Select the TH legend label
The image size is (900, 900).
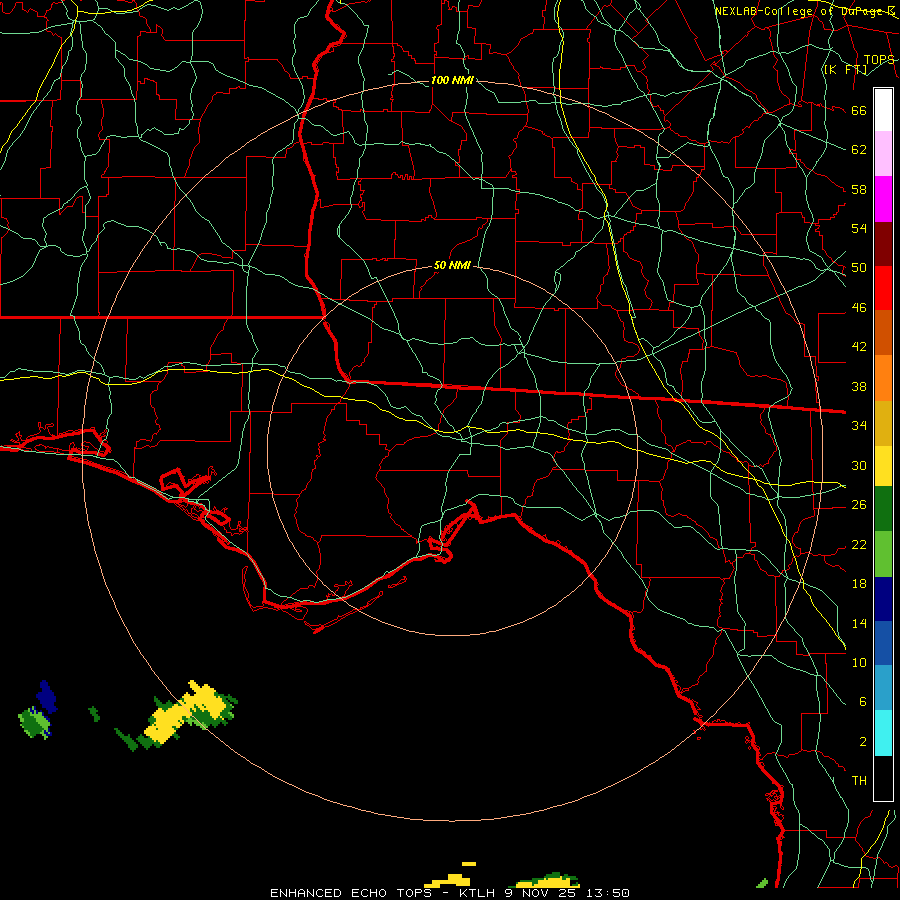859,781
